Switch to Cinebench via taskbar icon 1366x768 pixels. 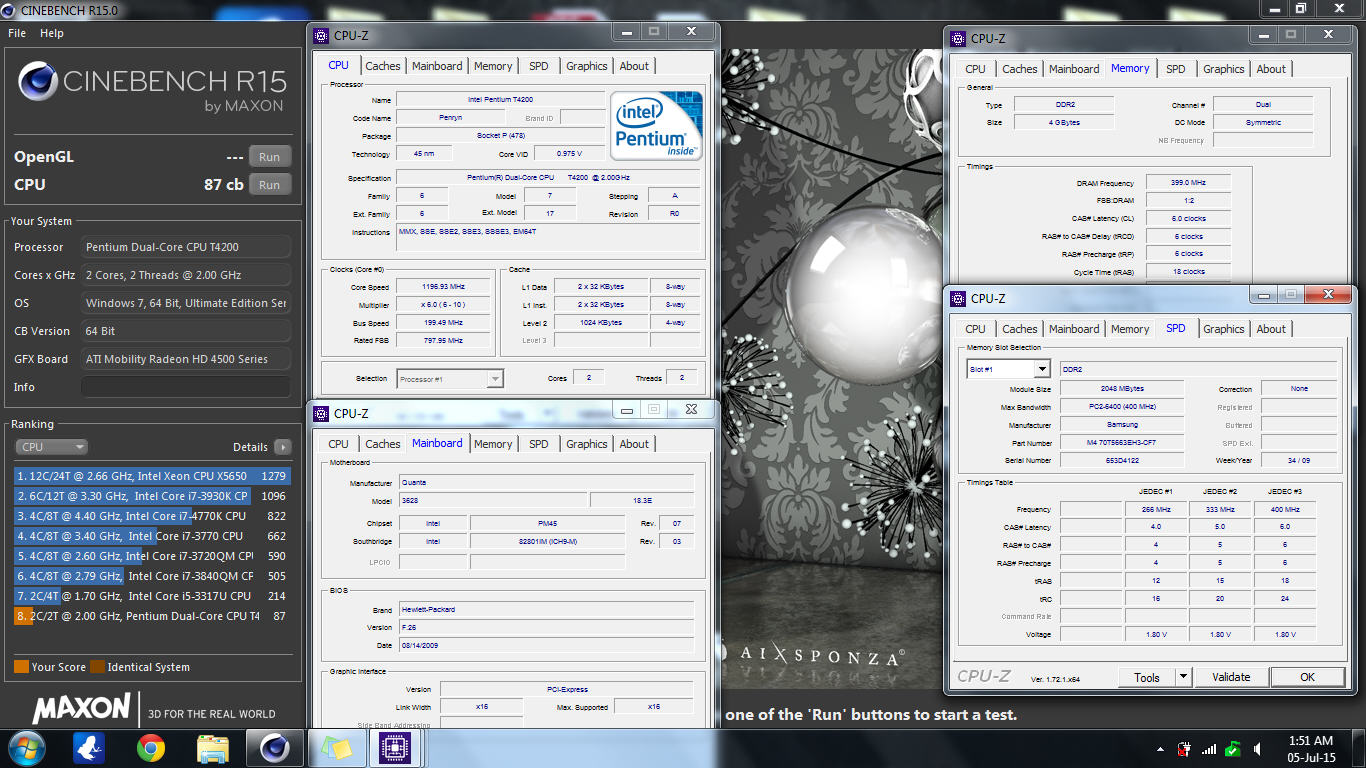tap(275, 748)
